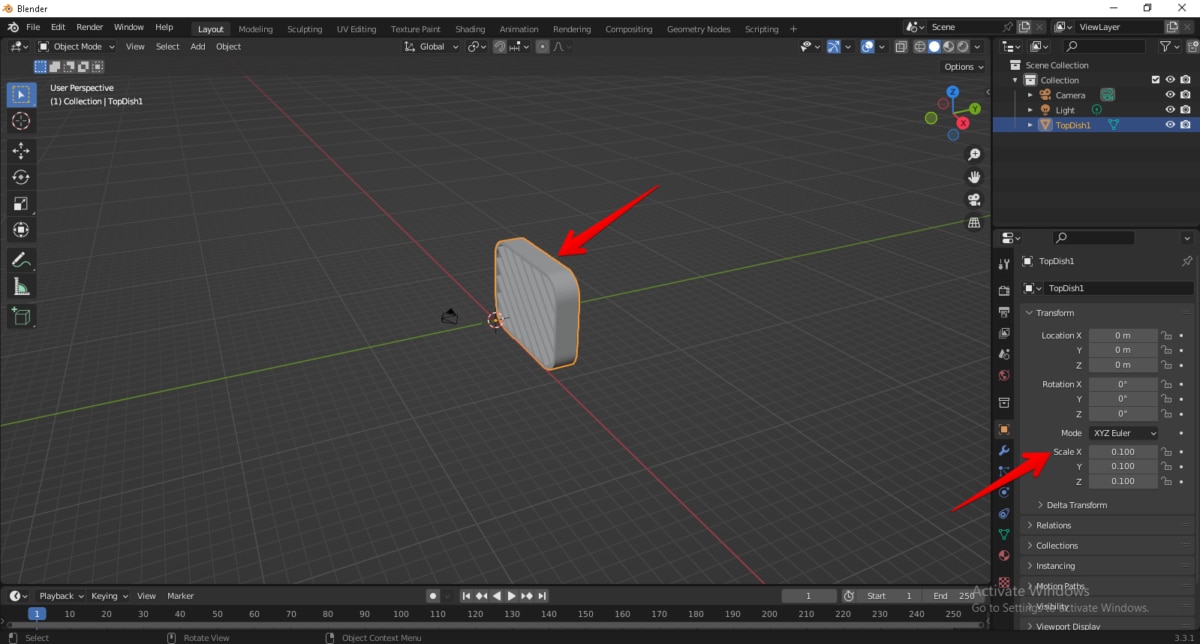Uncheck the Collection checkbox in the outliner
1200x644 pixels.
tap(1154, 79)
